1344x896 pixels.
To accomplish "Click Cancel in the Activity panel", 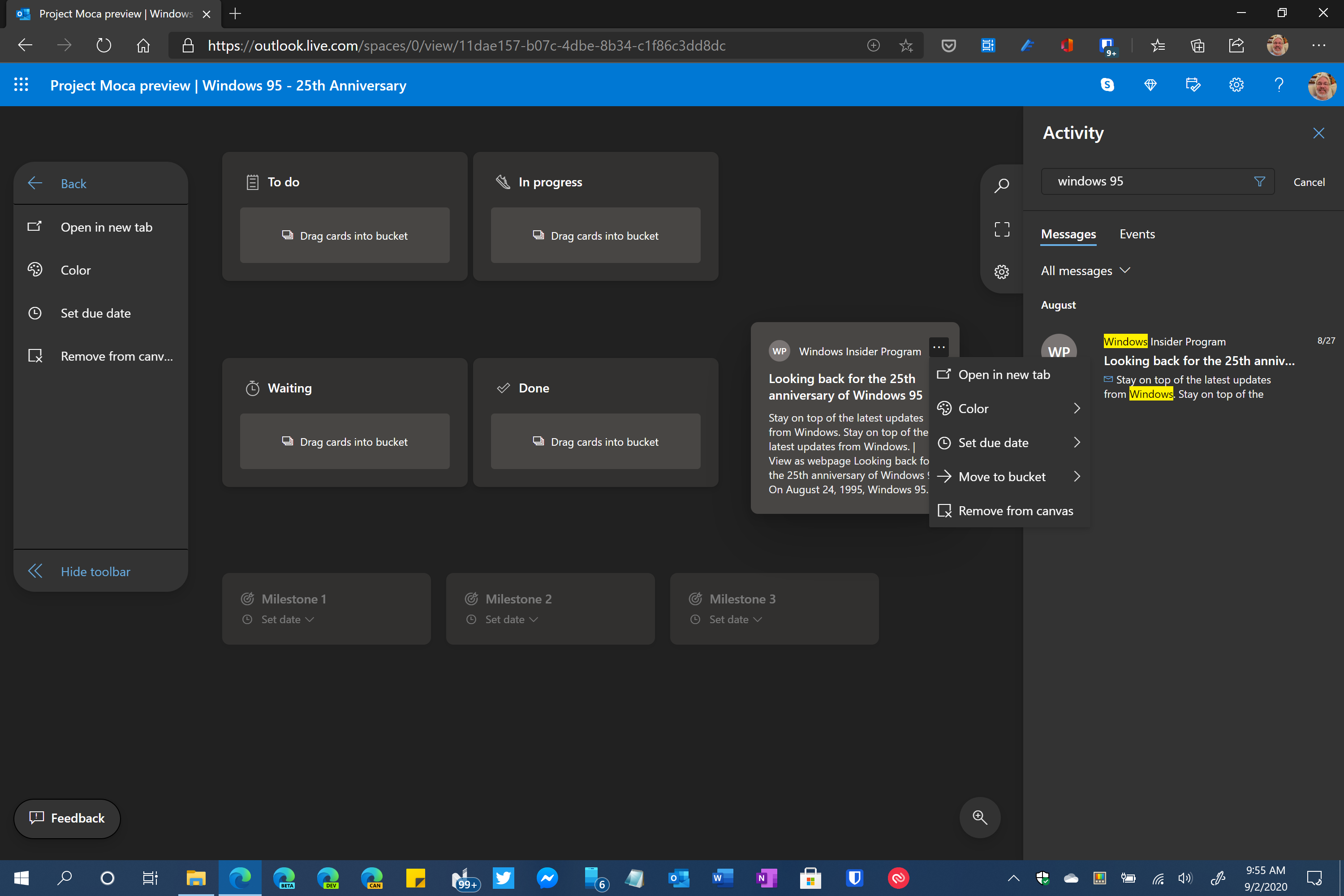I will tap(1309, 182).
